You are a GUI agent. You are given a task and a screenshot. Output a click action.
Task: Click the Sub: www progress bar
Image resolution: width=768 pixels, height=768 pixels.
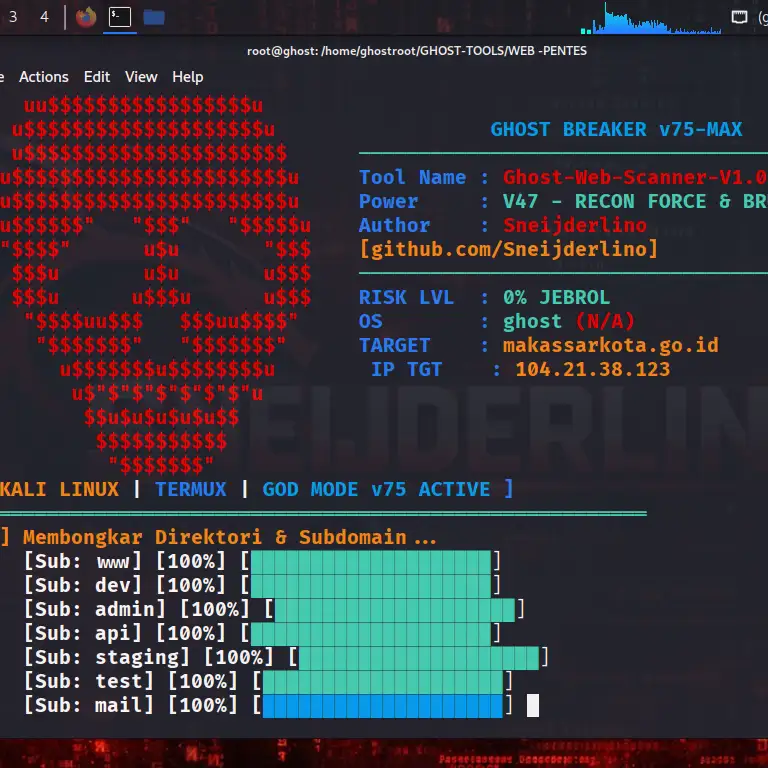pos(371,561)
